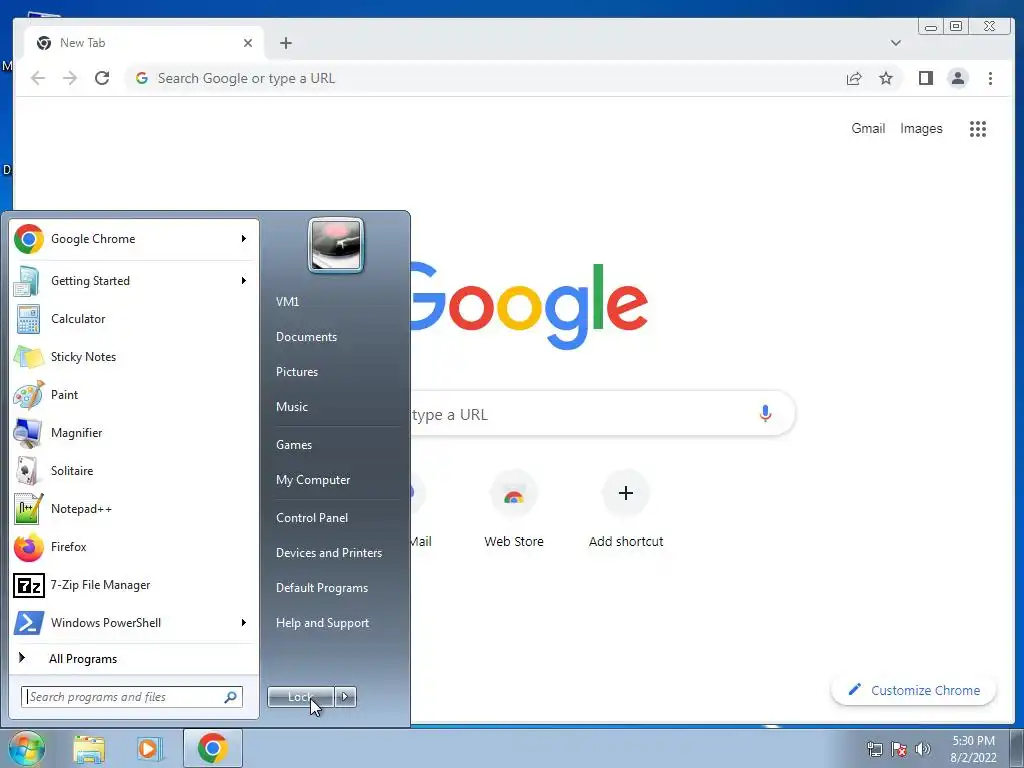Focus the Search programs and files box

(131, 697)
